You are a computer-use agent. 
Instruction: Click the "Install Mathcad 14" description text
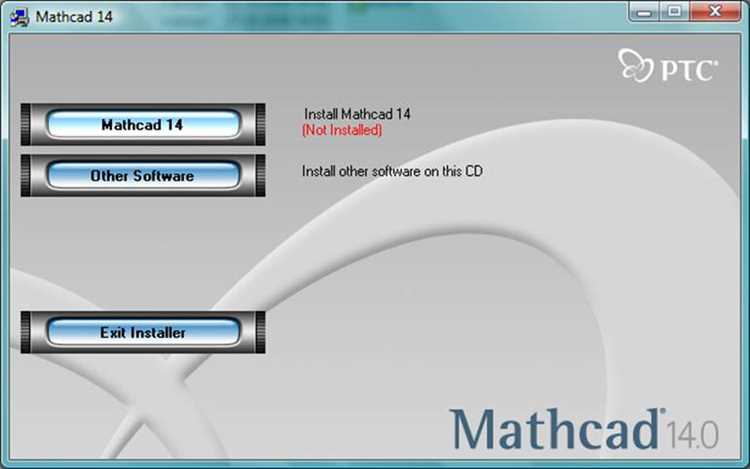357,114
